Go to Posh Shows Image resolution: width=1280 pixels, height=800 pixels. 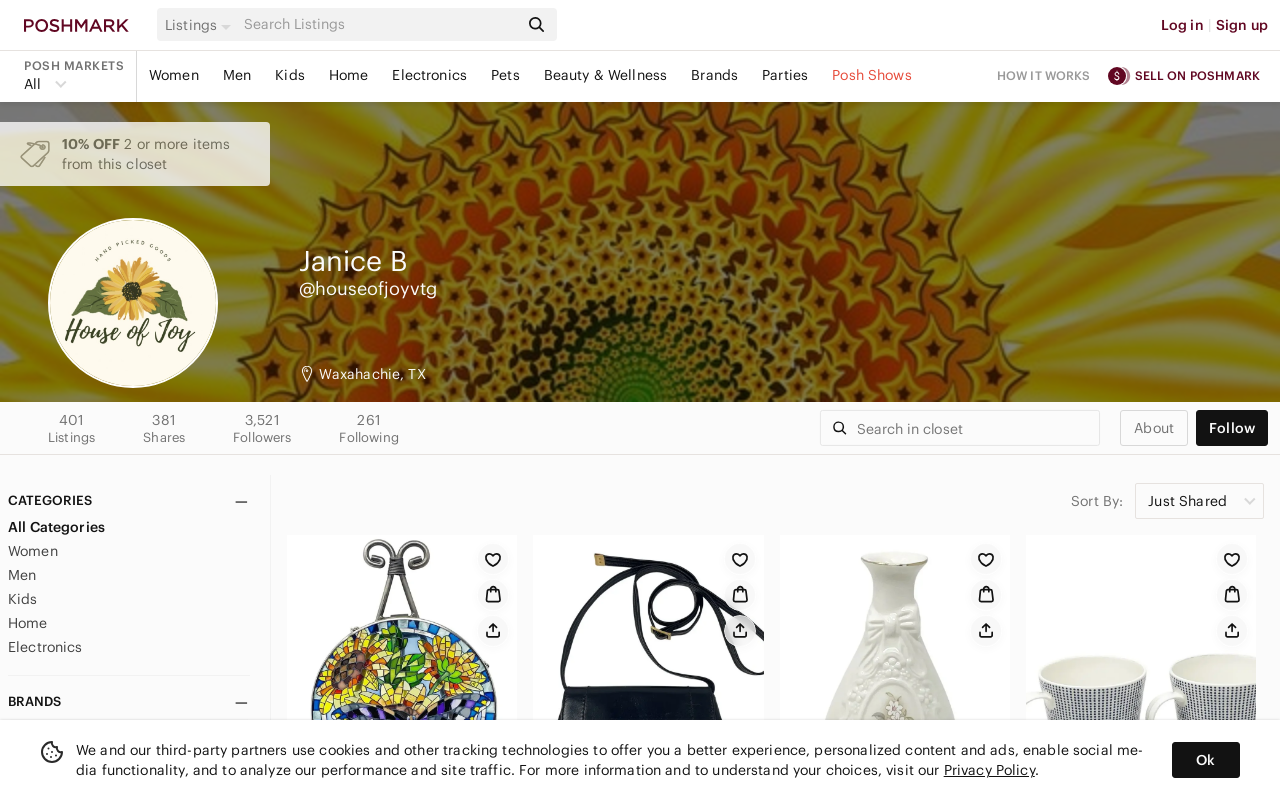(x=872, y=75)
